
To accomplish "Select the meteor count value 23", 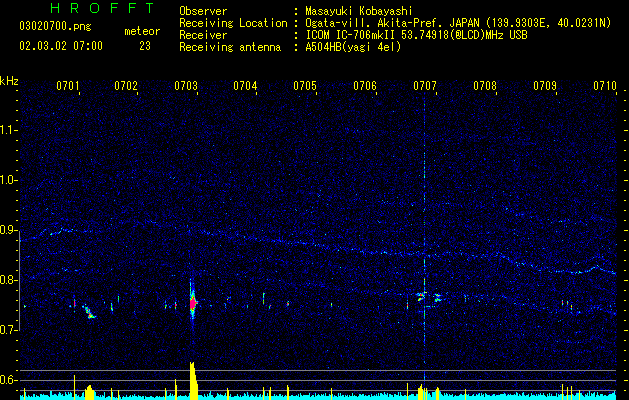I will (145, 46).
